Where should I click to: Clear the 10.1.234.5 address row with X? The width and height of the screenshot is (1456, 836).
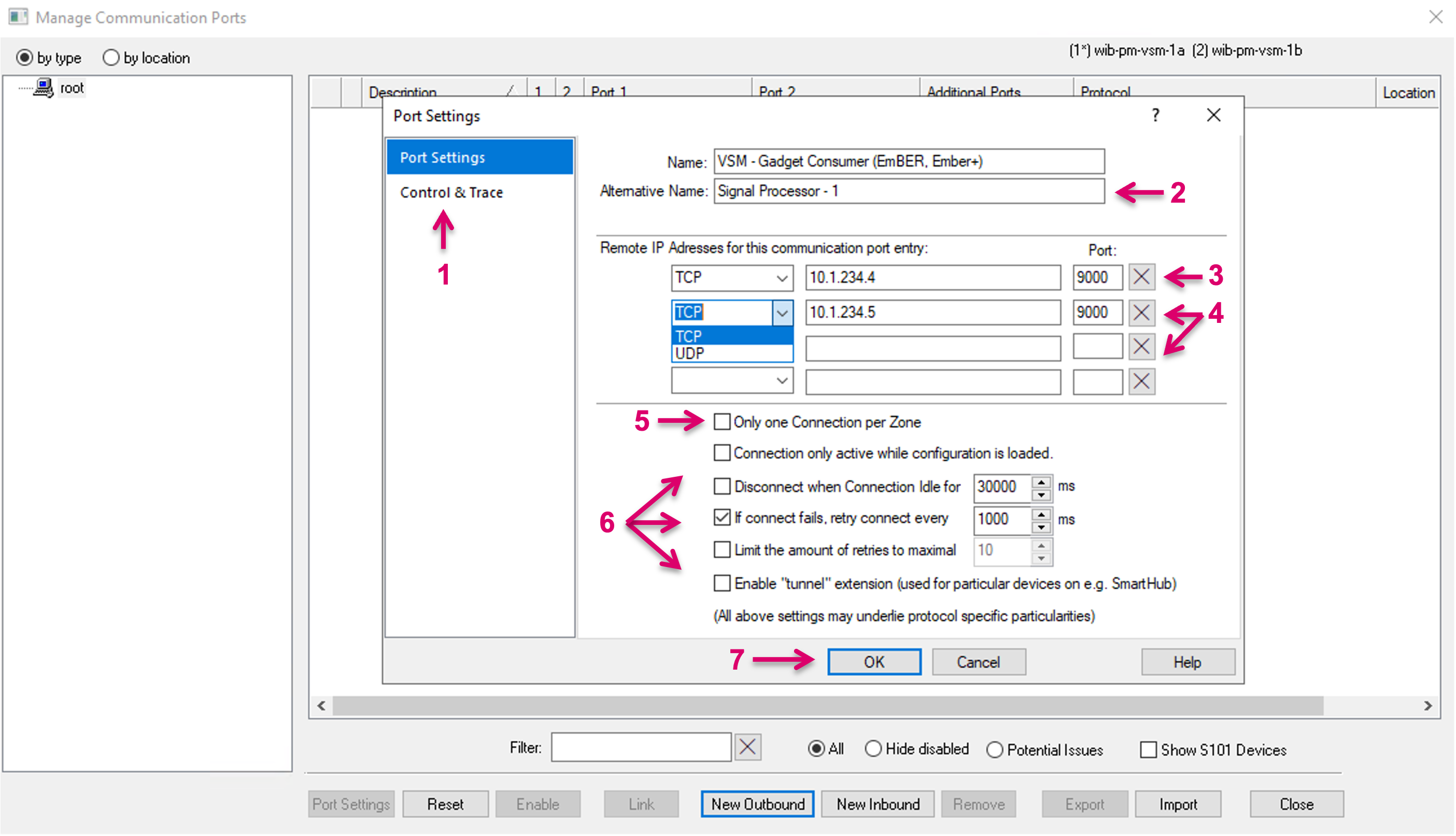click(x=1141, y=313)
